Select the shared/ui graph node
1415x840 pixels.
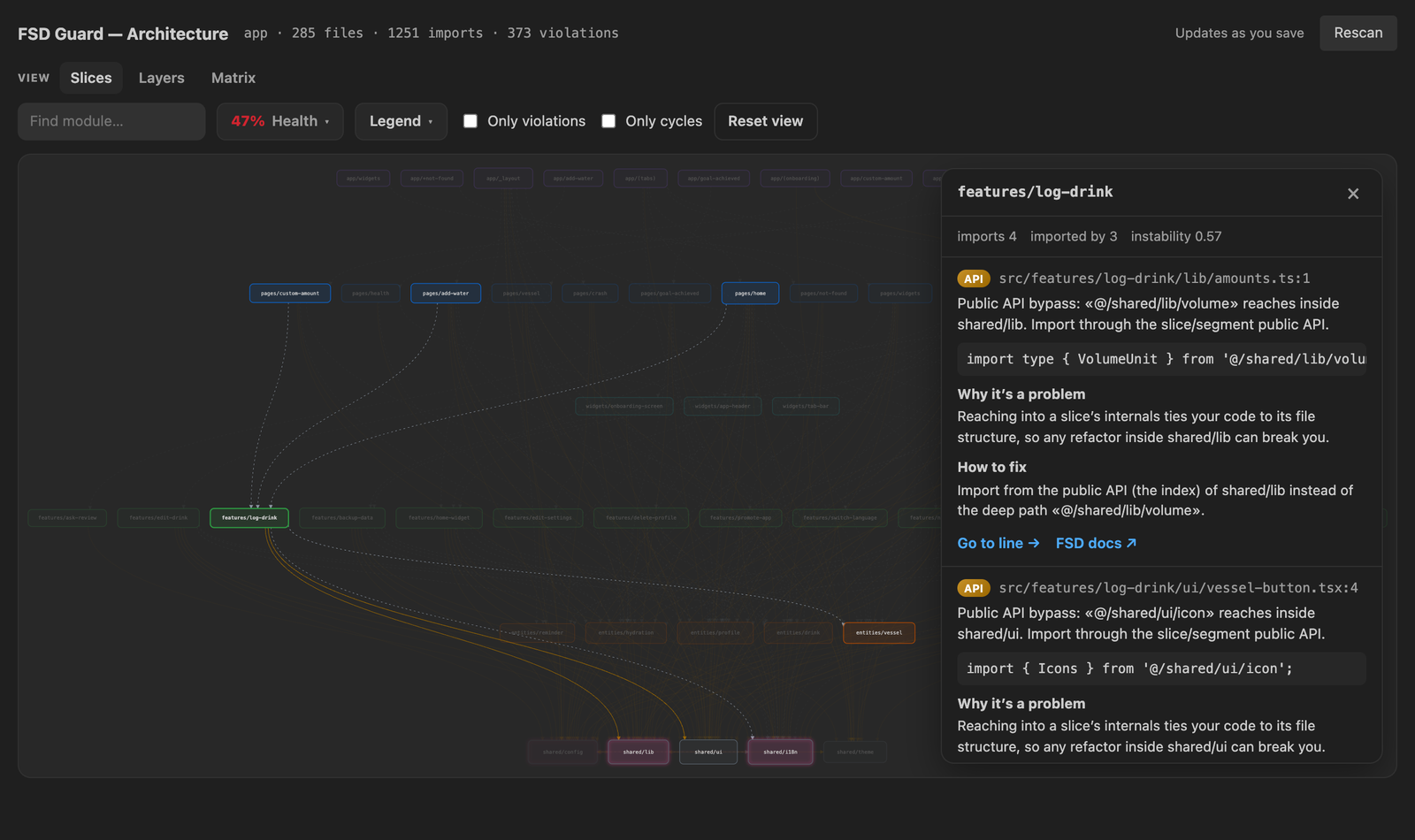[x=708, y=752]
